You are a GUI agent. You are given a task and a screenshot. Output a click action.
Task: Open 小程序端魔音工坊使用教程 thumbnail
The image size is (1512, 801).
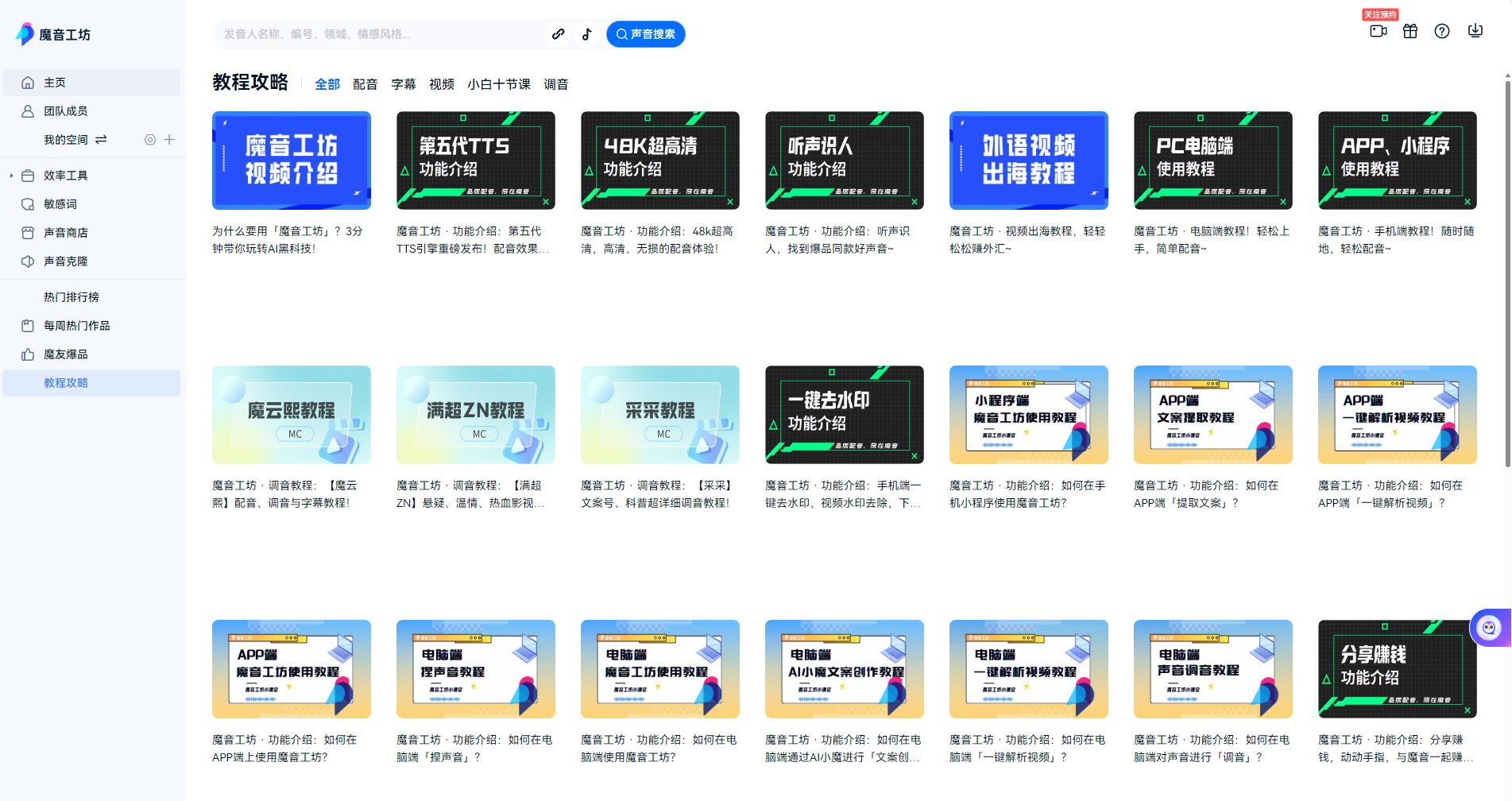pos(1029,415)
